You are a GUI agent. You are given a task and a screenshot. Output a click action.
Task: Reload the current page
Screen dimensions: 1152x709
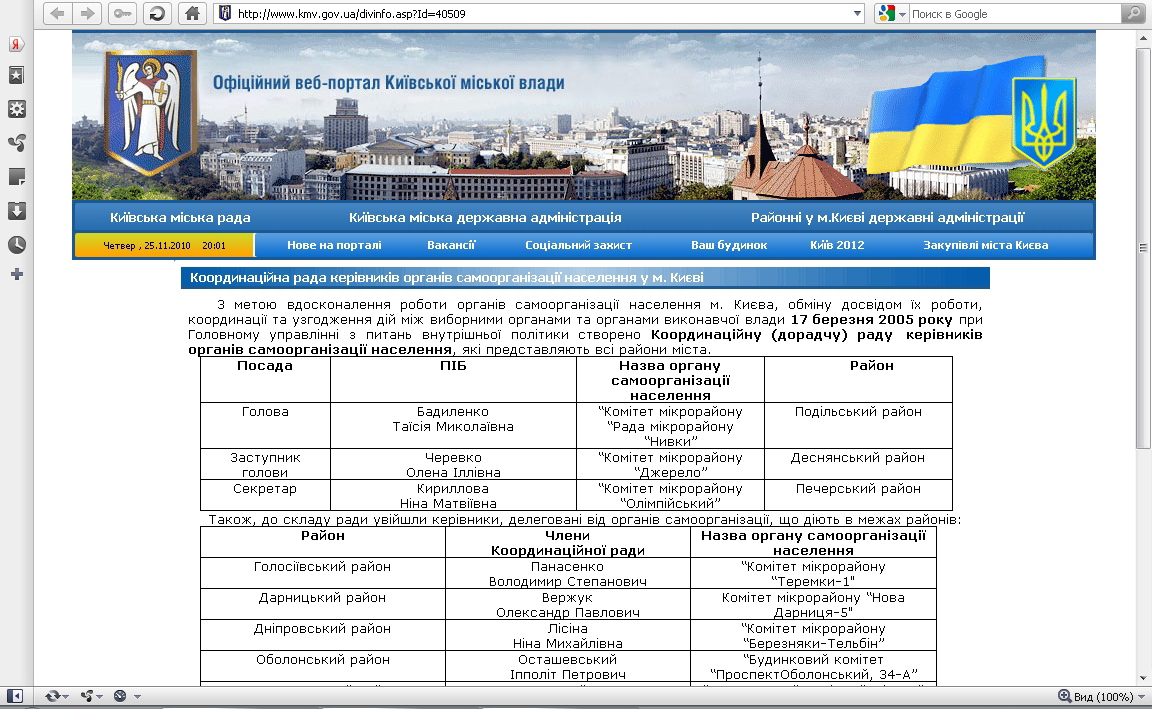click(x=156, y=13)
